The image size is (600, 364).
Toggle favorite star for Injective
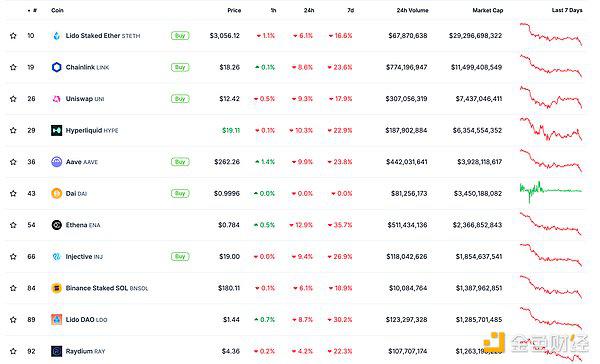(x=13, y=257)
